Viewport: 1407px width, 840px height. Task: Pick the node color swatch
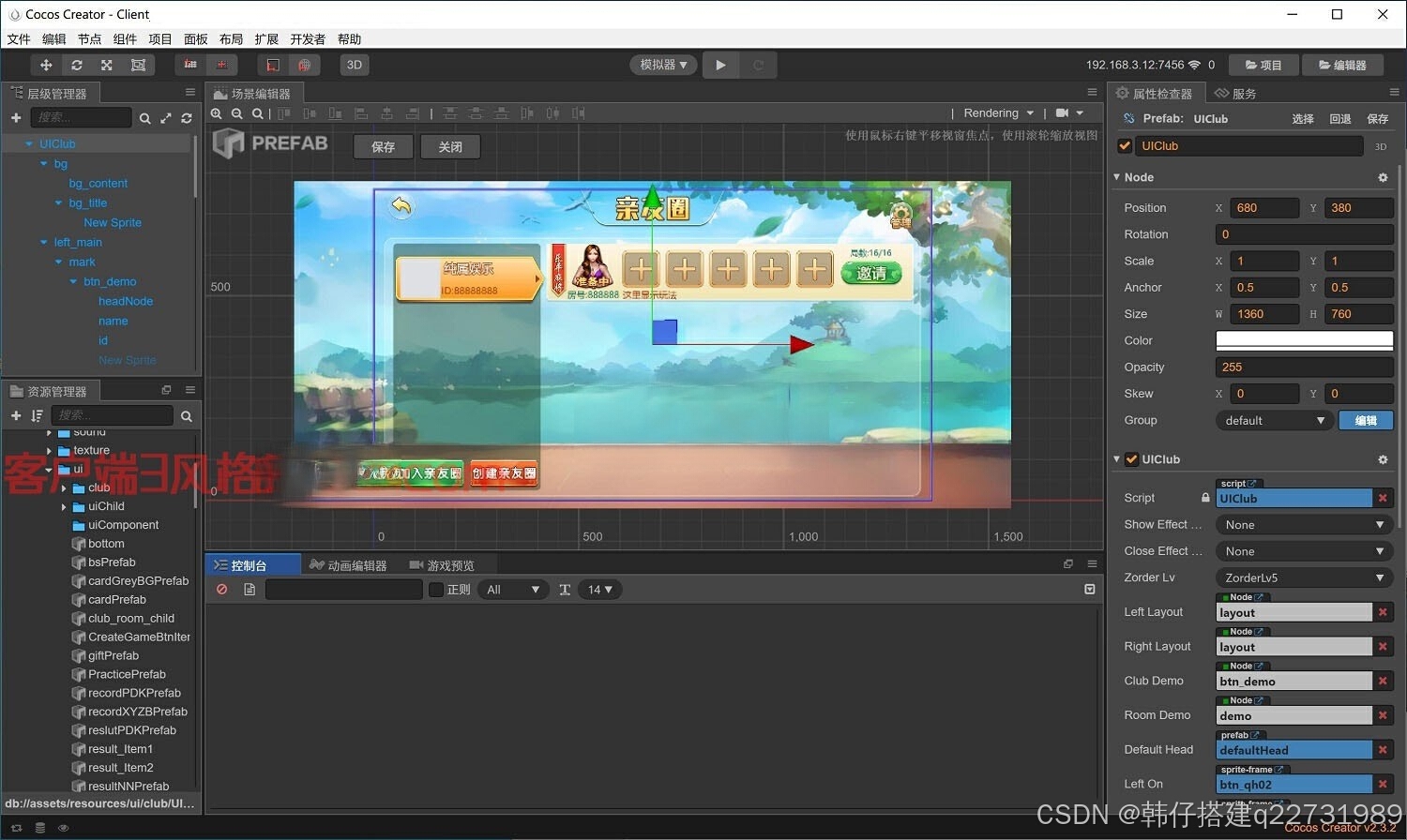click(1304, 340)
